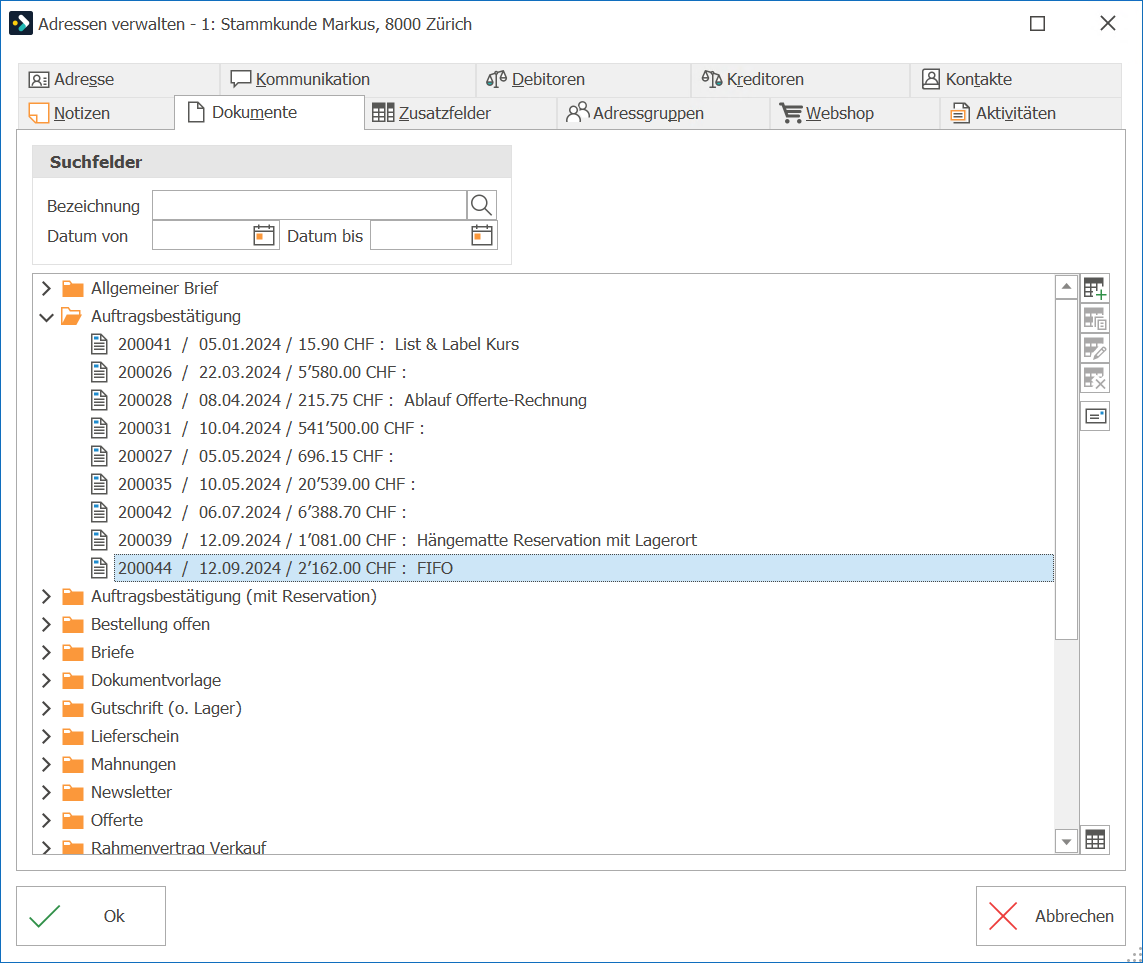The image size is (1143, 963).
Task: Expand Auftragsbestätigung (mit Reservation) folder
Action: [x=47, y=596]
